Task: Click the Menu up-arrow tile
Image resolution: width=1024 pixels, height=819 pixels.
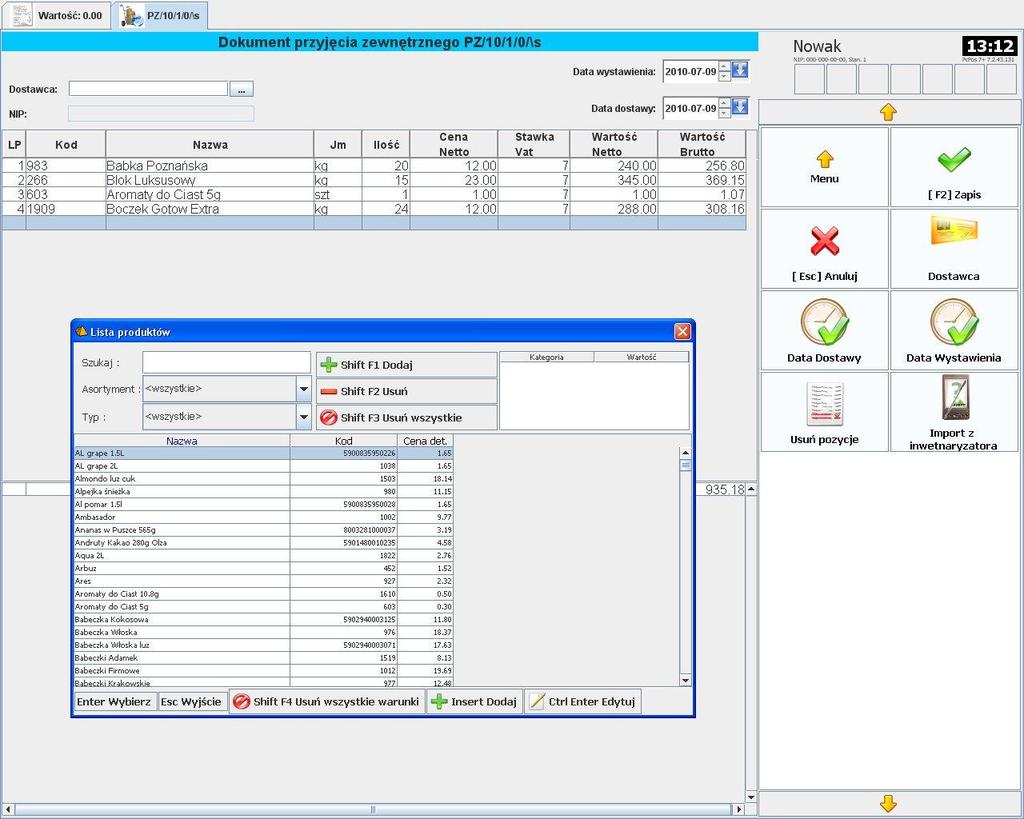Action: 824,167
